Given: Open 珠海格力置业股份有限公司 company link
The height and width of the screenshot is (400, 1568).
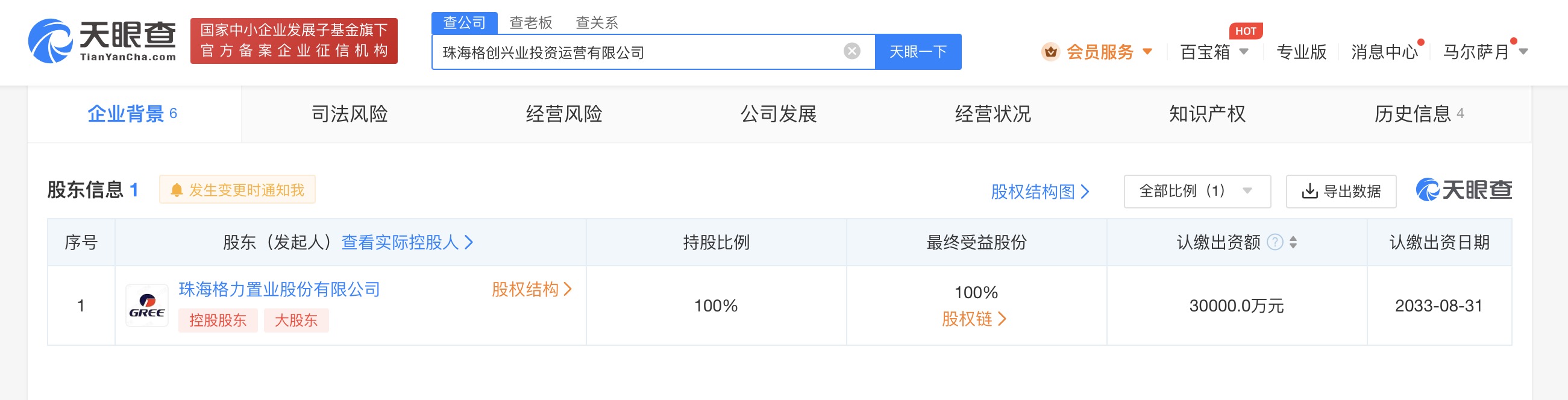Looking at the screenshot, I should pos(280,289).
